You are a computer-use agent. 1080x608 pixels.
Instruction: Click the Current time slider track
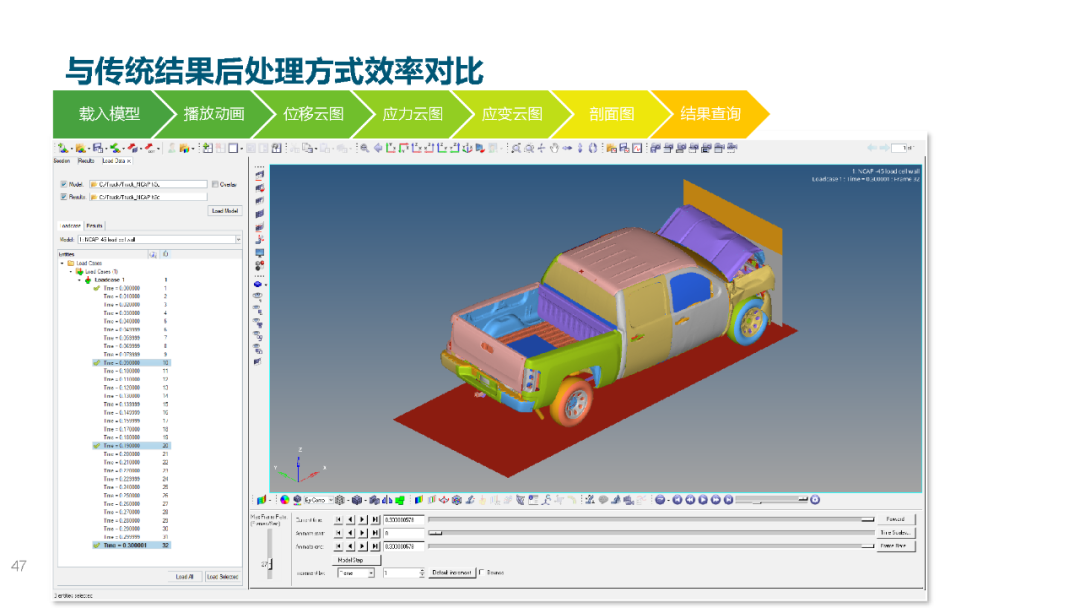[651, 519]
